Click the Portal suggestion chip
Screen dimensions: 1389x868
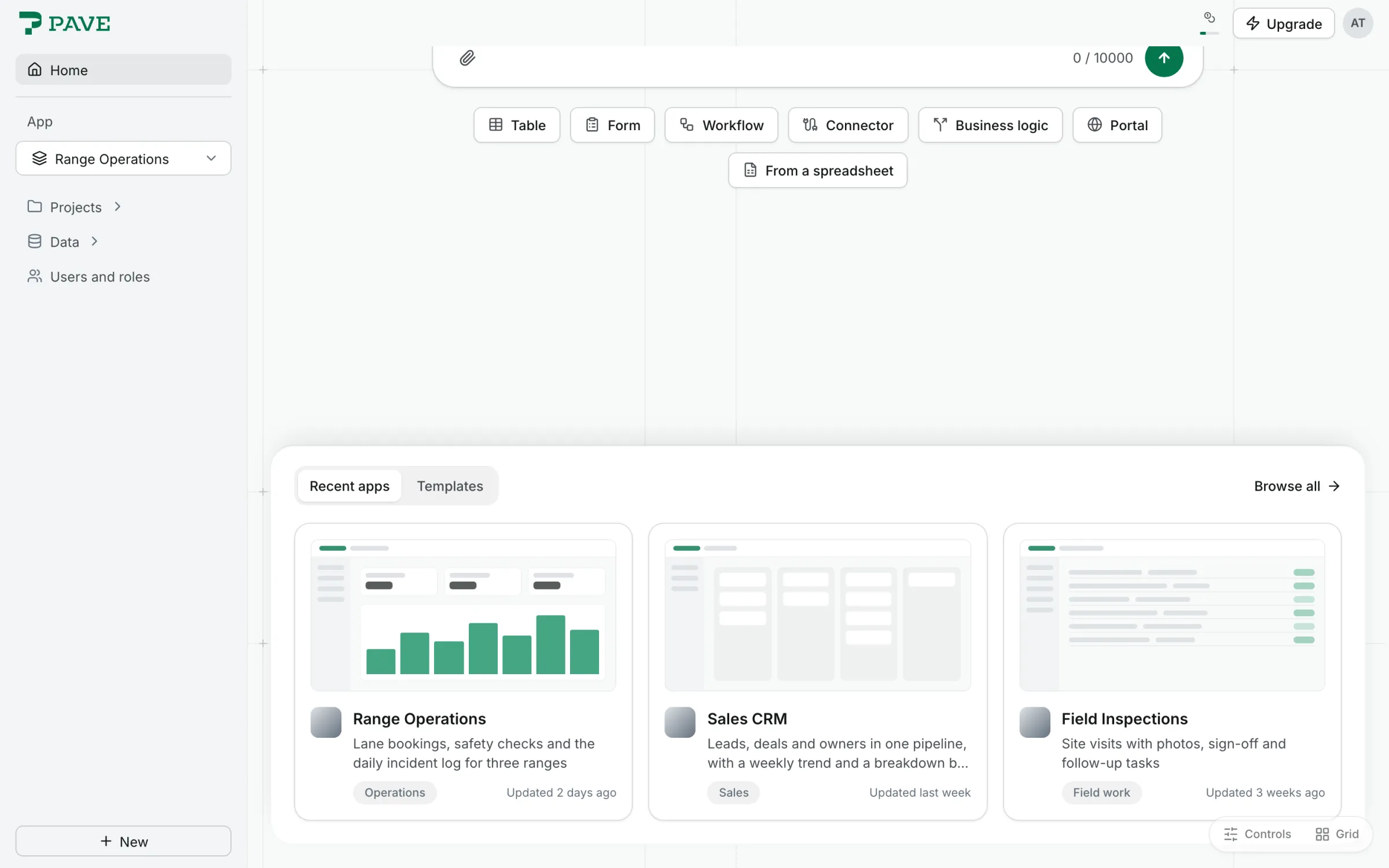(1117, 125)
